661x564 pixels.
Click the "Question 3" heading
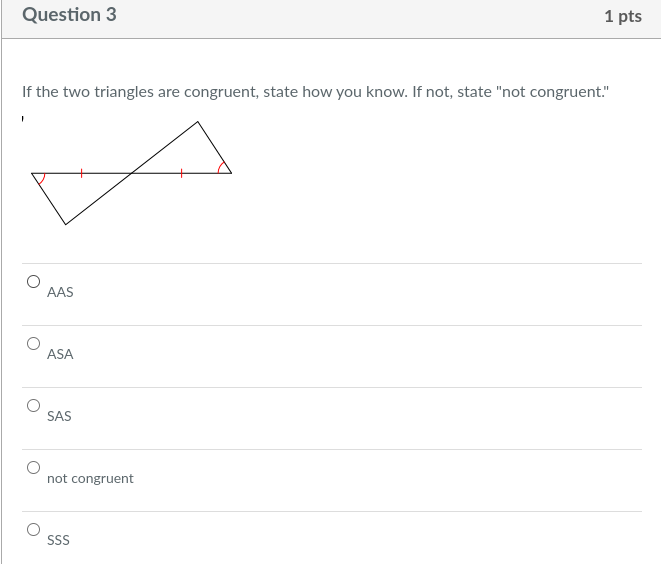69,15
